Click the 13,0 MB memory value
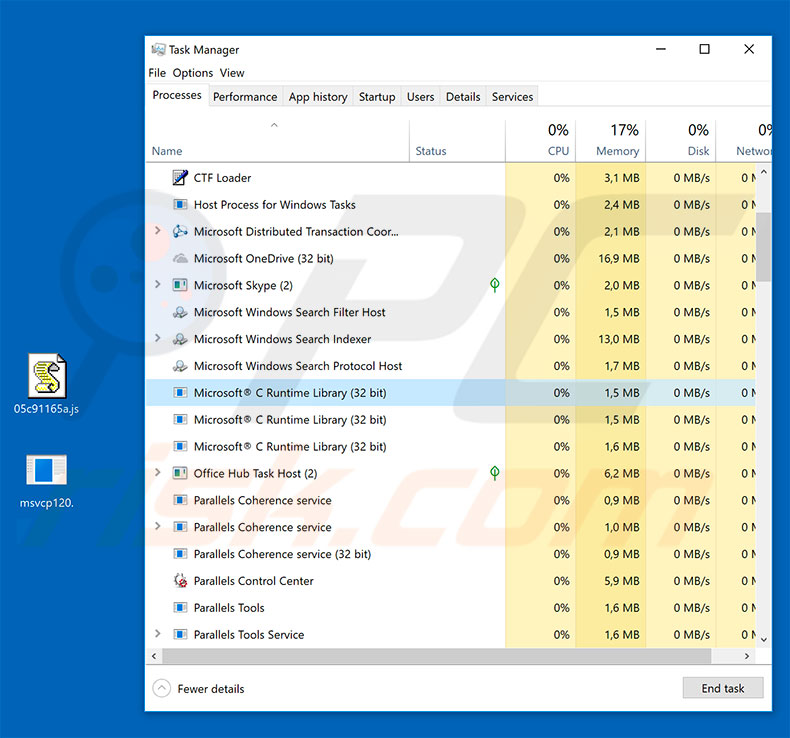The width and height of the screenshot is (790, 738). coord(619,339)
